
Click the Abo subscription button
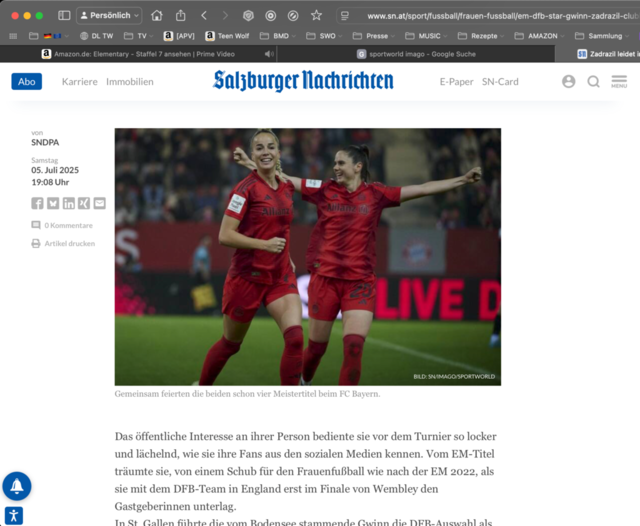point(27,82)
